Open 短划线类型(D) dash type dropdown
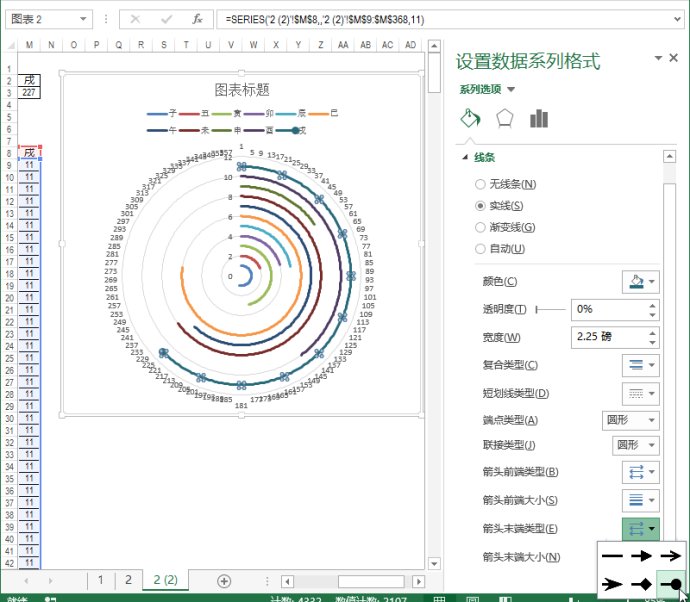 coord(641,393)
